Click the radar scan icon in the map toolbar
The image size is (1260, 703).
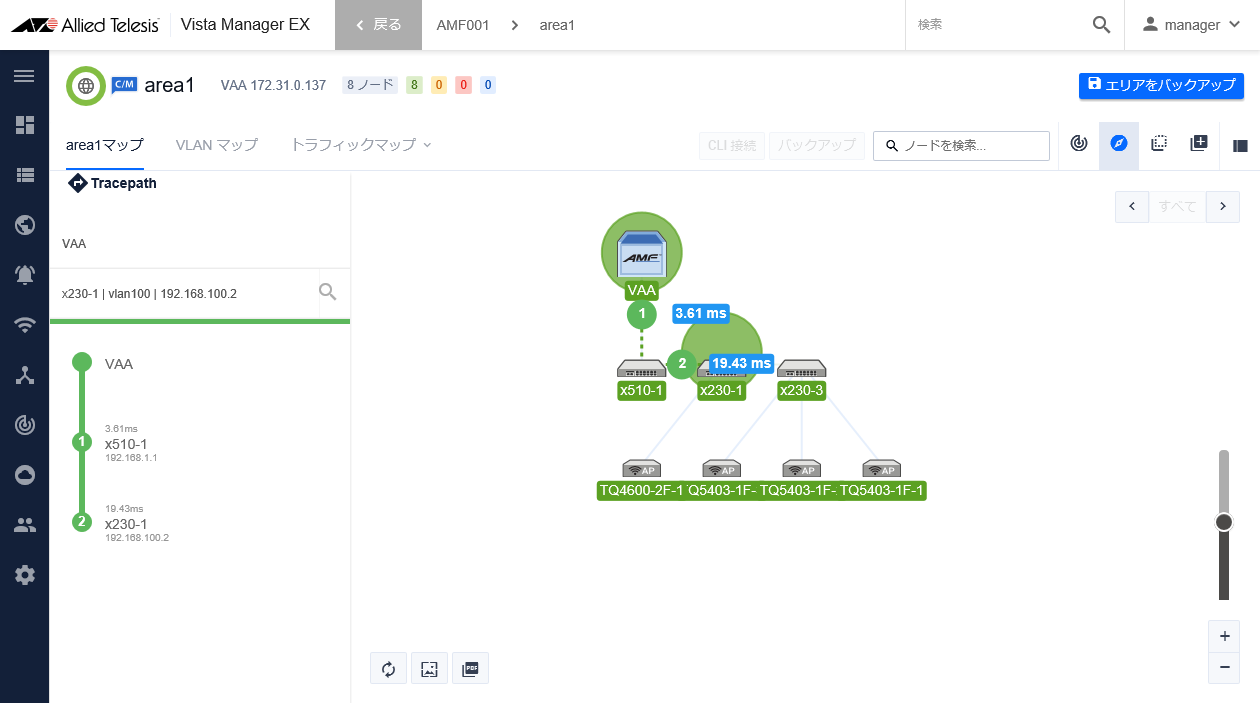point(1078,144)
